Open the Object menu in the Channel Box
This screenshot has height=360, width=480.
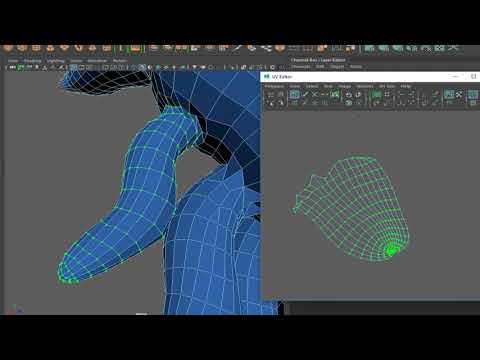(x=337, y=67)
